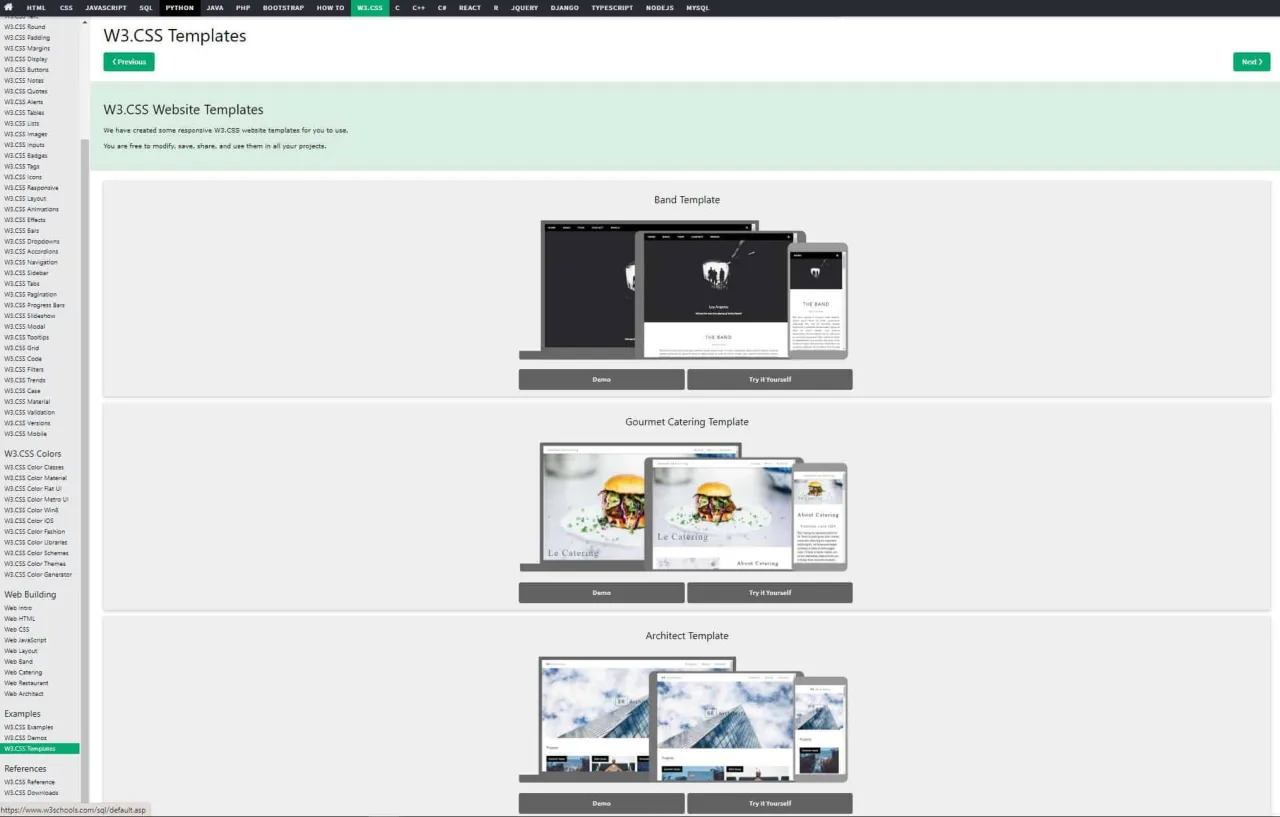Click the Band Template preview image
Viewport: 1280px width, 817px height.
(x=685, y=288)
